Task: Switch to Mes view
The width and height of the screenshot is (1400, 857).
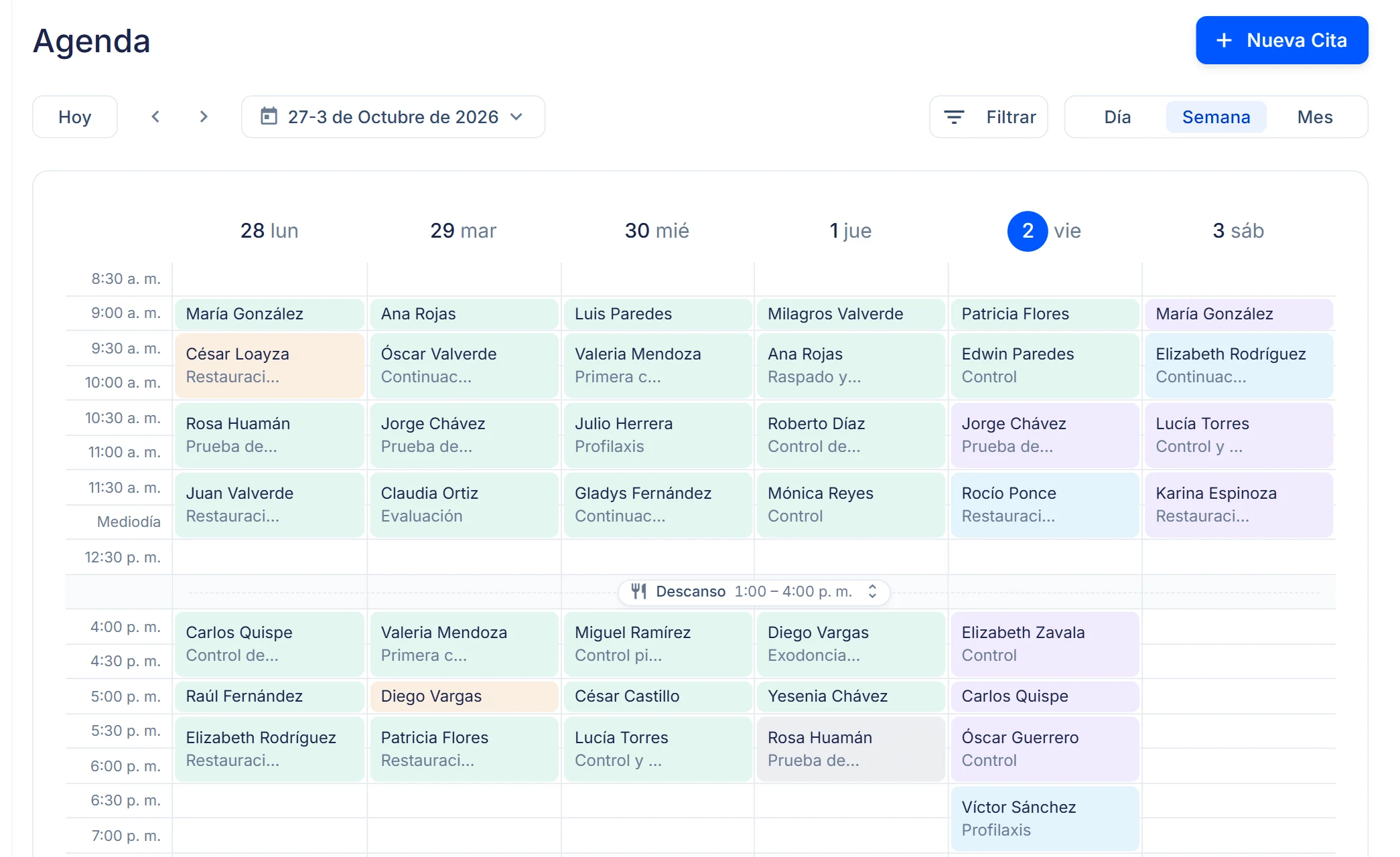Action: (x=1314, y=117)
